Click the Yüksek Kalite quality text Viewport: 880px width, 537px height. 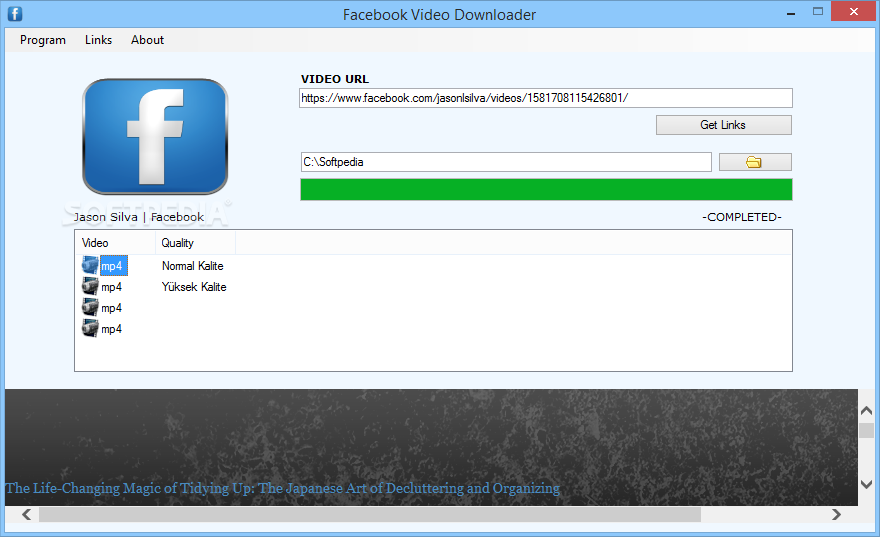click(x=194, y=287)
